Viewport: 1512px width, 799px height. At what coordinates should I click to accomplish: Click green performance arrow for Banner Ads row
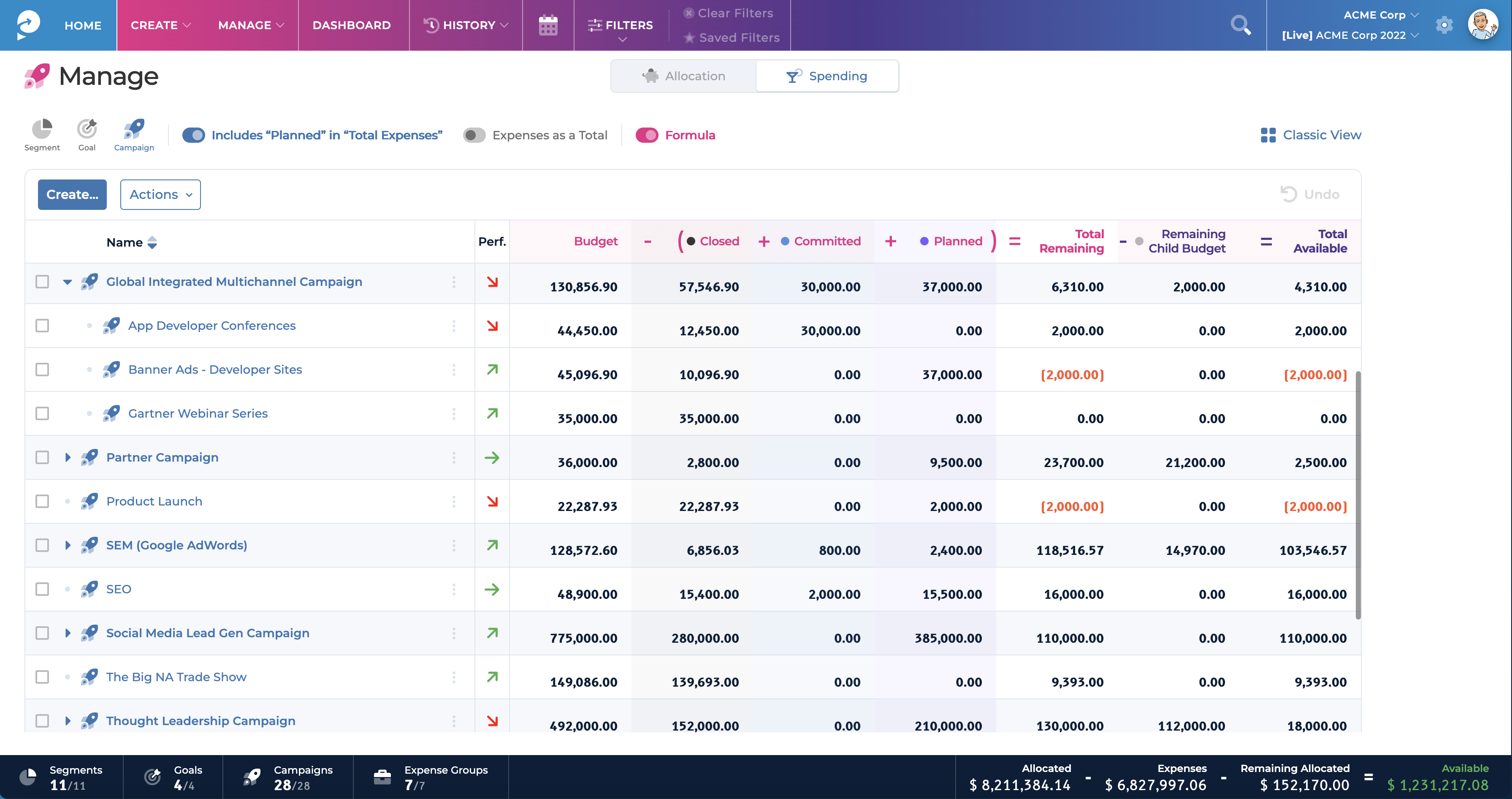(493, 369)
